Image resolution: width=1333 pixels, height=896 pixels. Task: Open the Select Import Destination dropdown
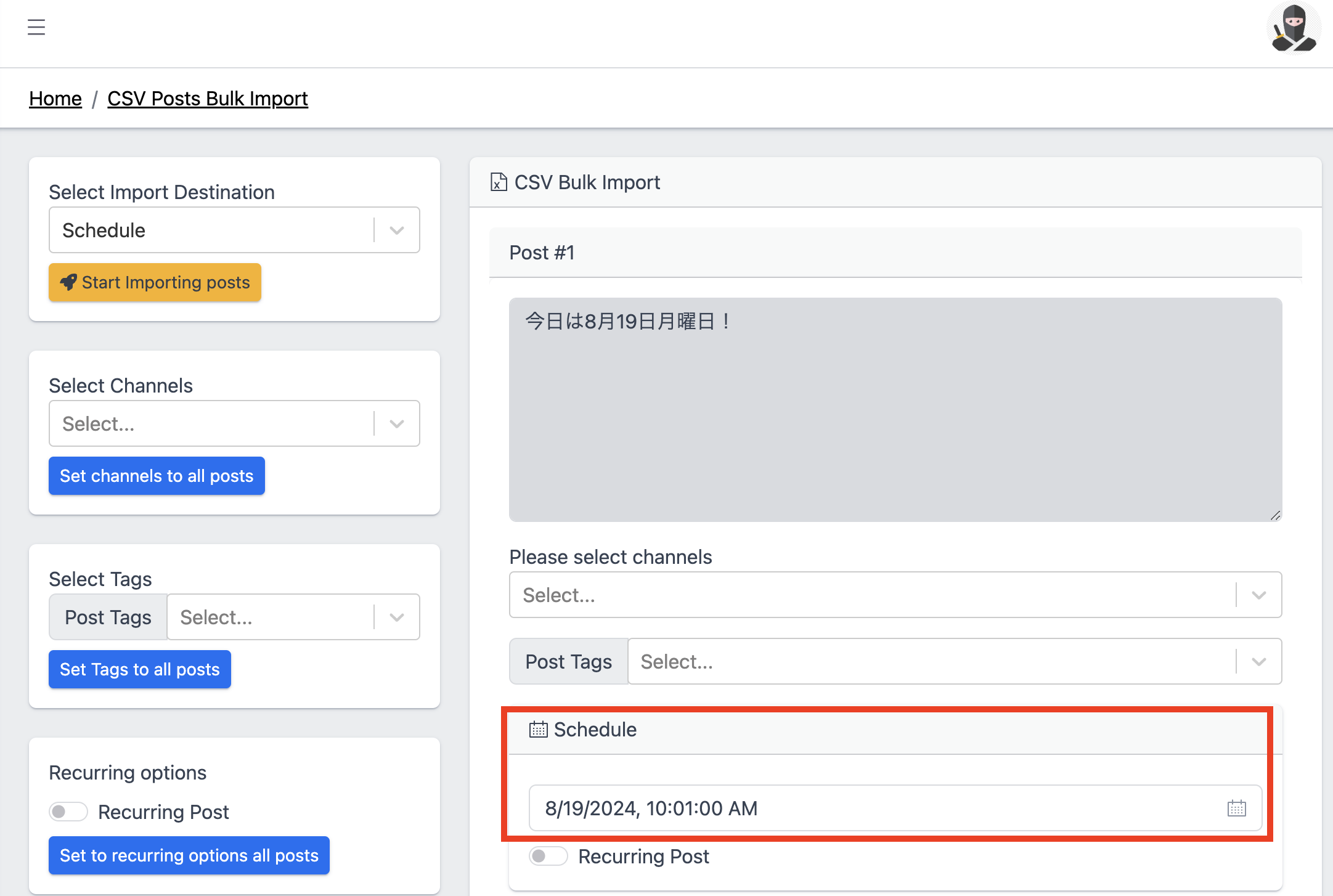pos(234,230)
